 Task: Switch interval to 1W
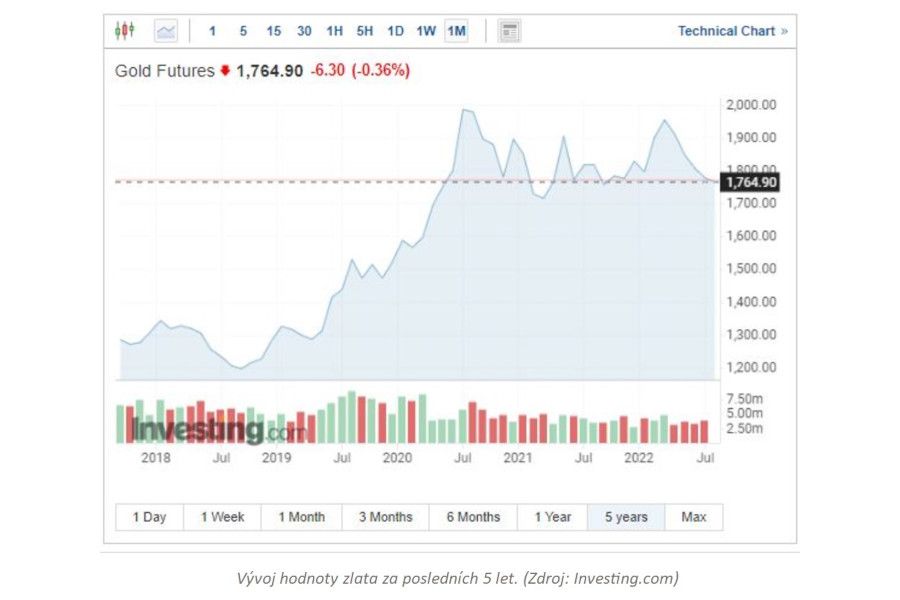(426, 31)
